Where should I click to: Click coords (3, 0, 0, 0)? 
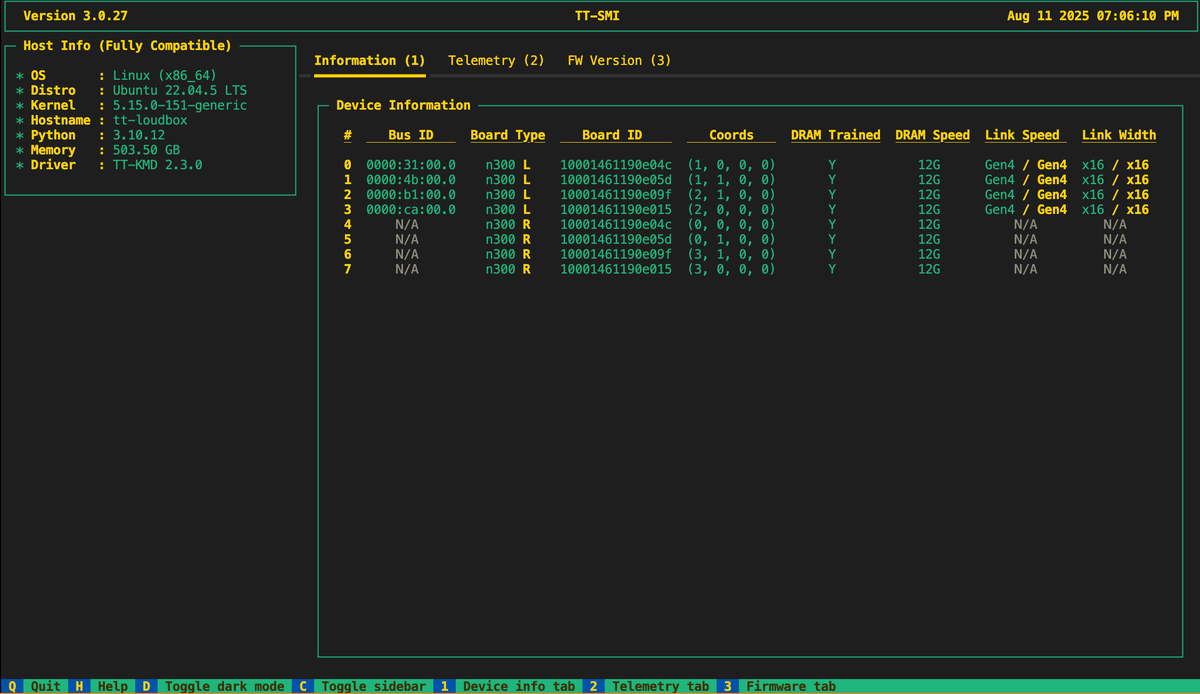click(731, 270)
